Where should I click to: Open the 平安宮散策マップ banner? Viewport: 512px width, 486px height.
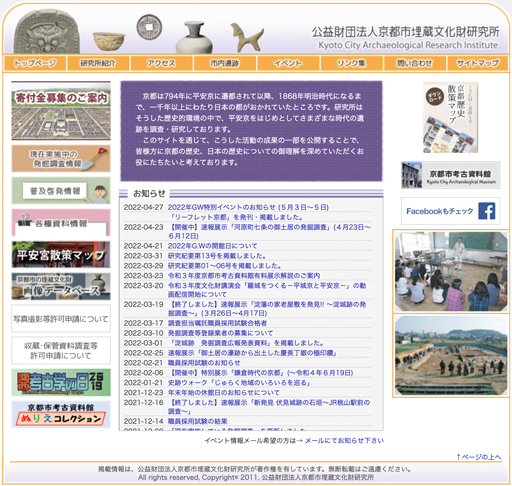[x=61, y=255]
